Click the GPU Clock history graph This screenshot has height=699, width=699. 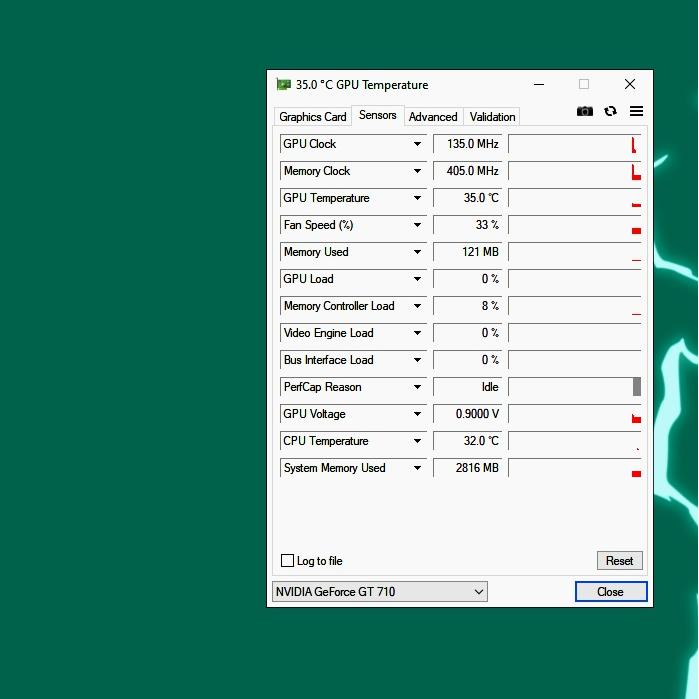pos(575,144)
